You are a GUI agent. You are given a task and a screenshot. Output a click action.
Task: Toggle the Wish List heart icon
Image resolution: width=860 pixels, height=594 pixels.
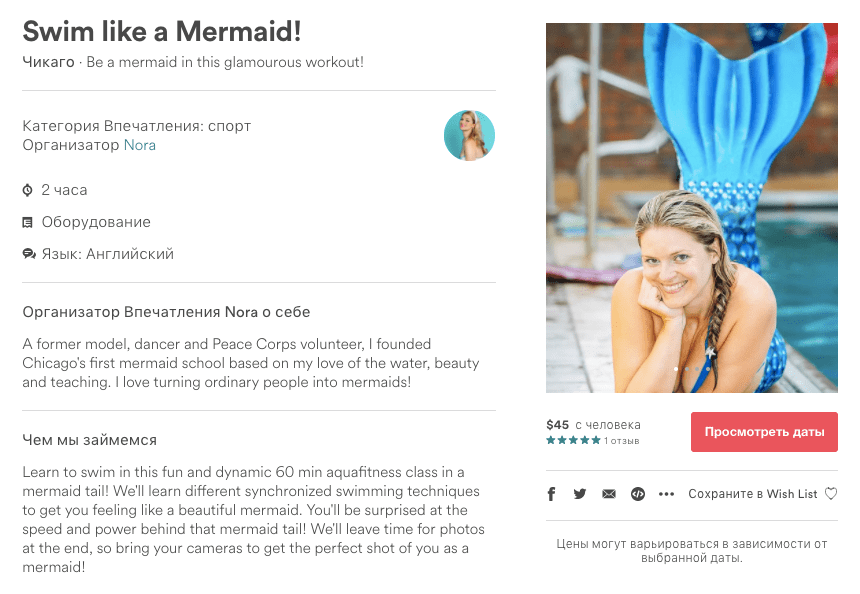tap(831, 494)
